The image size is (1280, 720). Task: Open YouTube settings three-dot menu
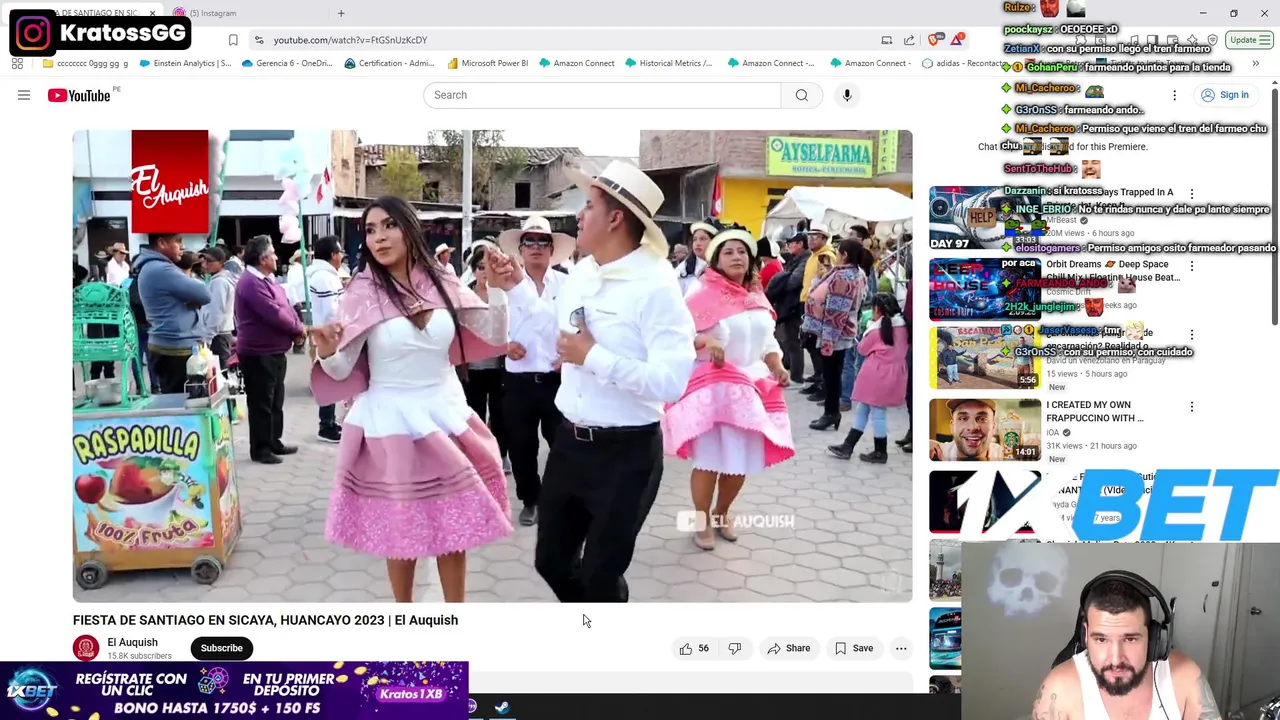coord(1174,95)
